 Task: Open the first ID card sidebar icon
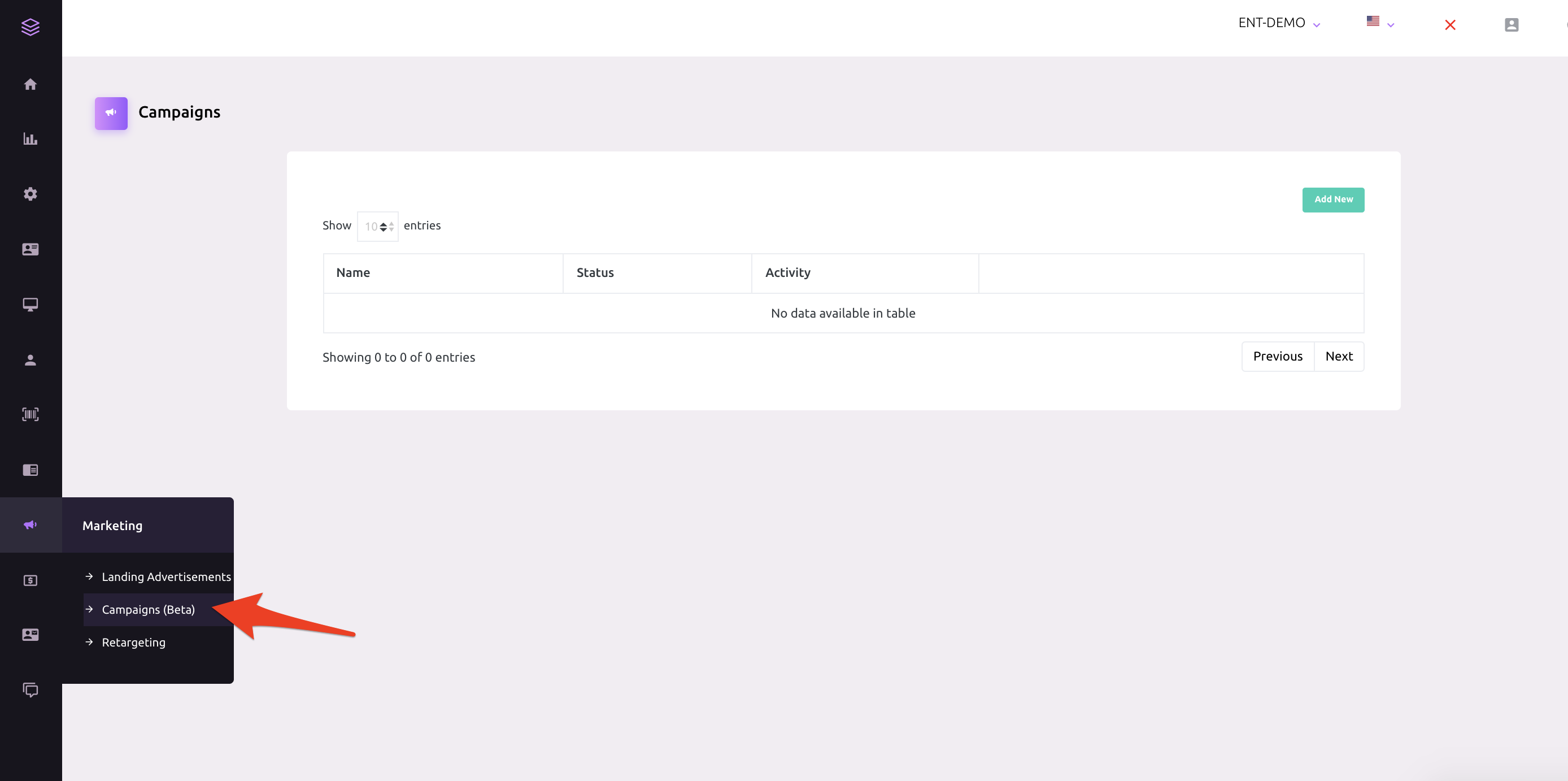tap(31, 249)
